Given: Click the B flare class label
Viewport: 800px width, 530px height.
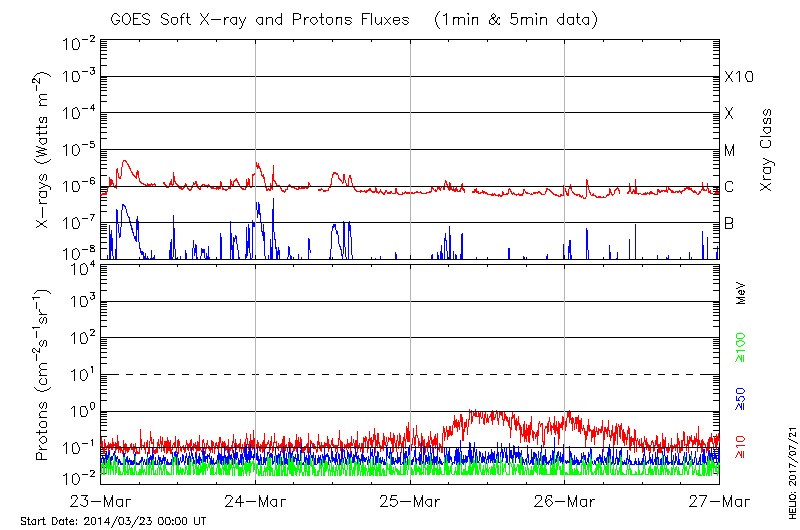Looking at the screenshot, I should point(729,223).
